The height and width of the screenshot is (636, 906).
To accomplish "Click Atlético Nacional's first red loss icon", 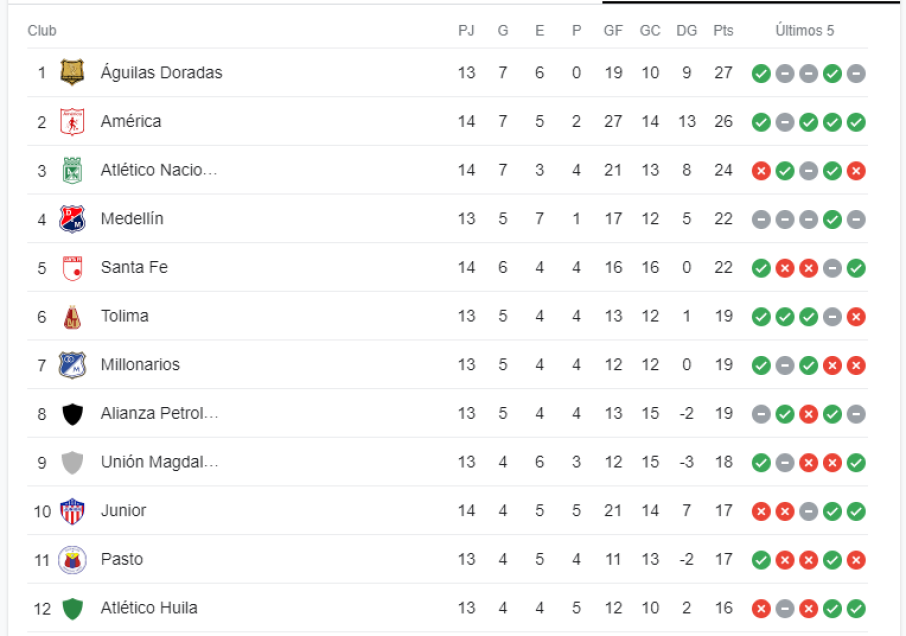I will point(761,171).
